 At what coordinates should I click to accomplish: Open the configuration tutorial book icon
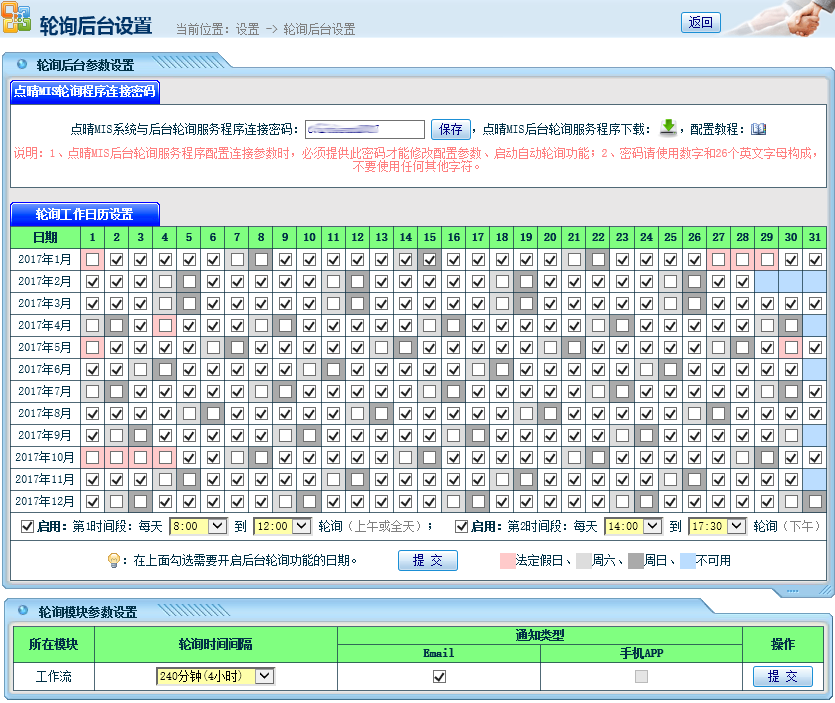tap(758, 129)
